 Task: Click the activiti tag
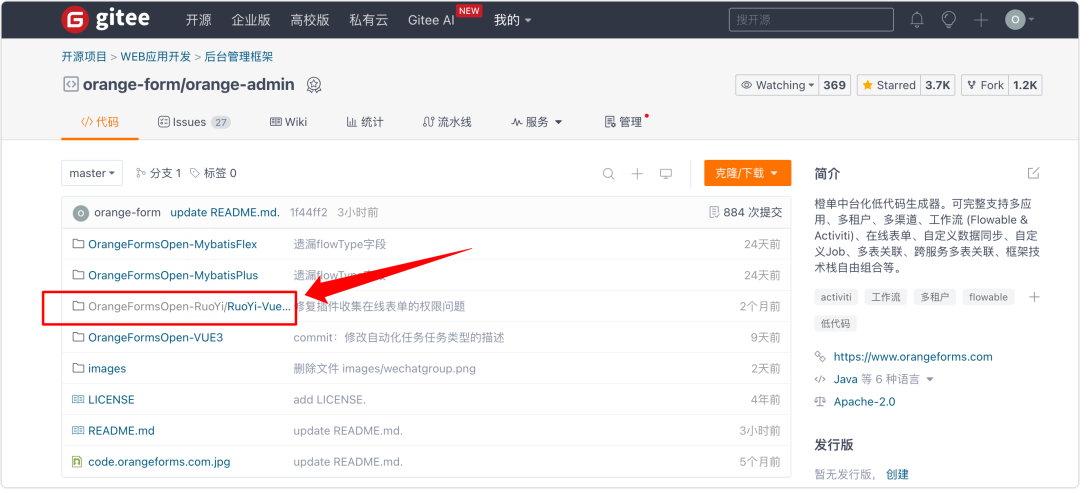pos(836,297)
